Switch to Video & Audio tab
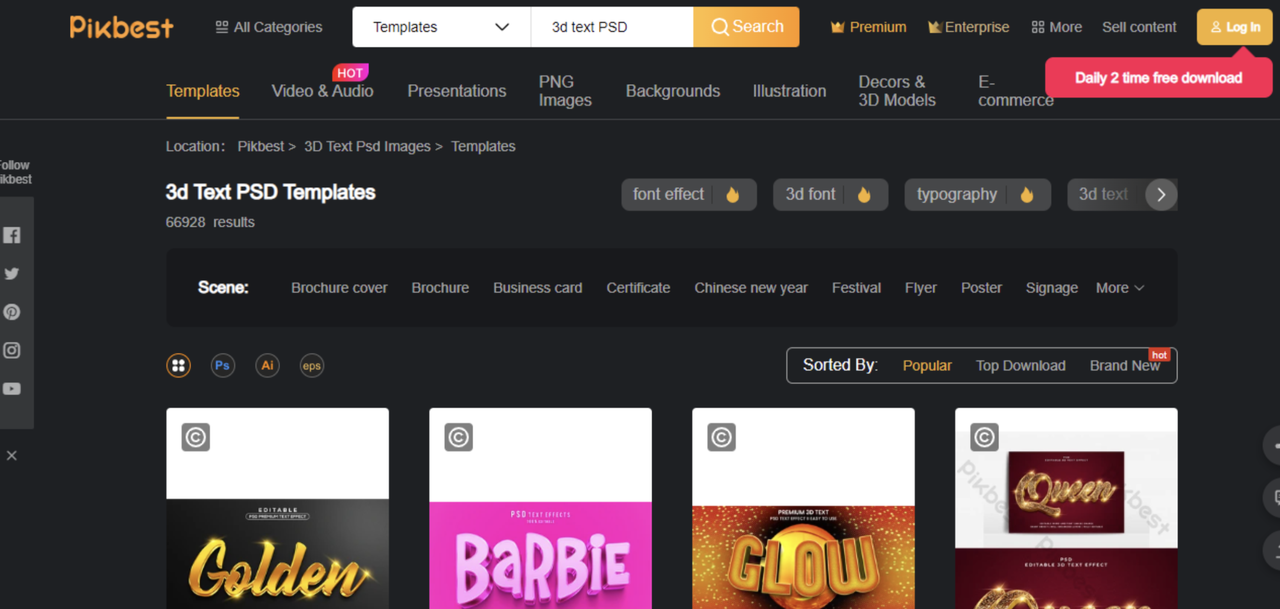This screenshot has width=1280, height=609. (322, 91)
